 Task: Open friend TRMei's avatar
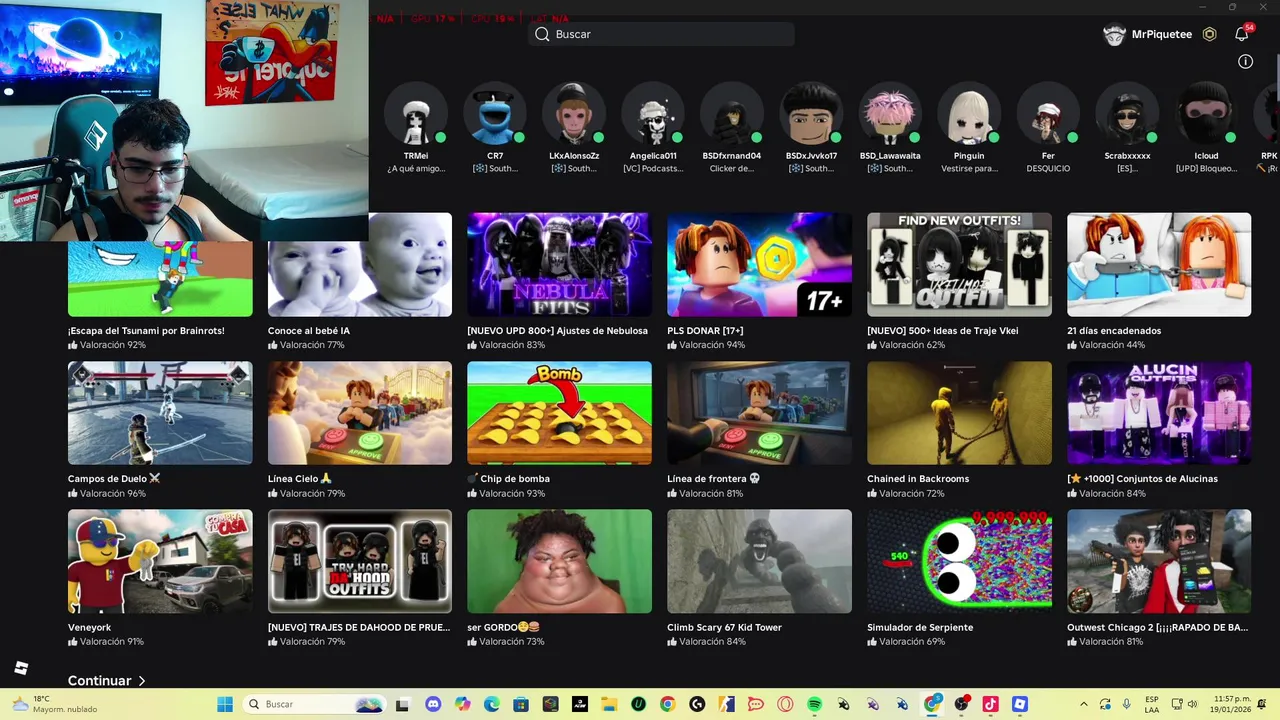pos(416,114)
